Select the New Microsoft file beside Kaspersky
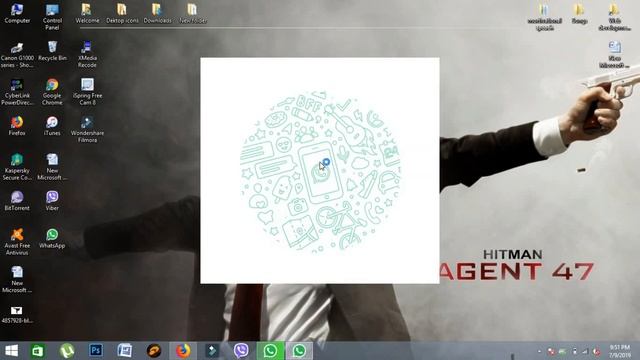The image size is (640, 360). (x=52, y=167)
